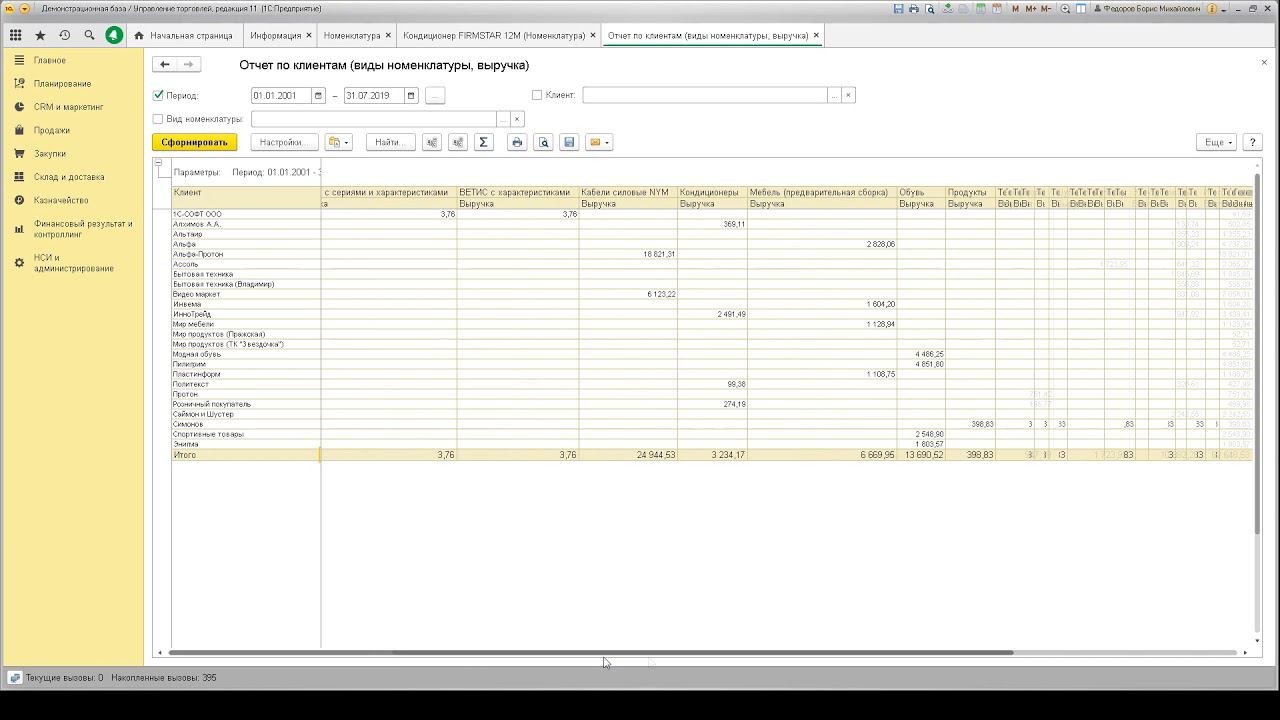This screenshot has width=1280, height=720.
Task: Collapse the report parameters group toggle
Action: coord(158,162)
